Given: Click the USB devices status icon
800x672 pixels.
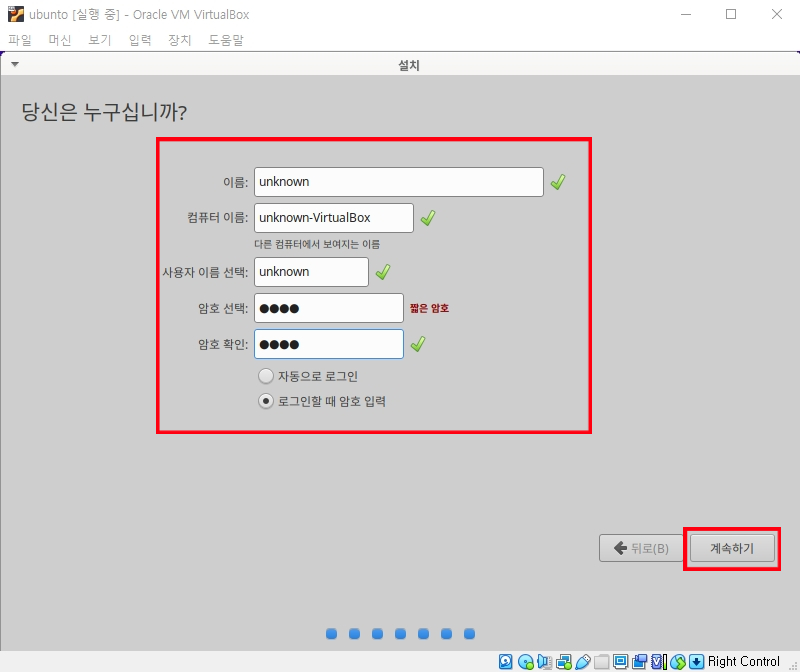Looking at the screenshot, I should point(583,662).
